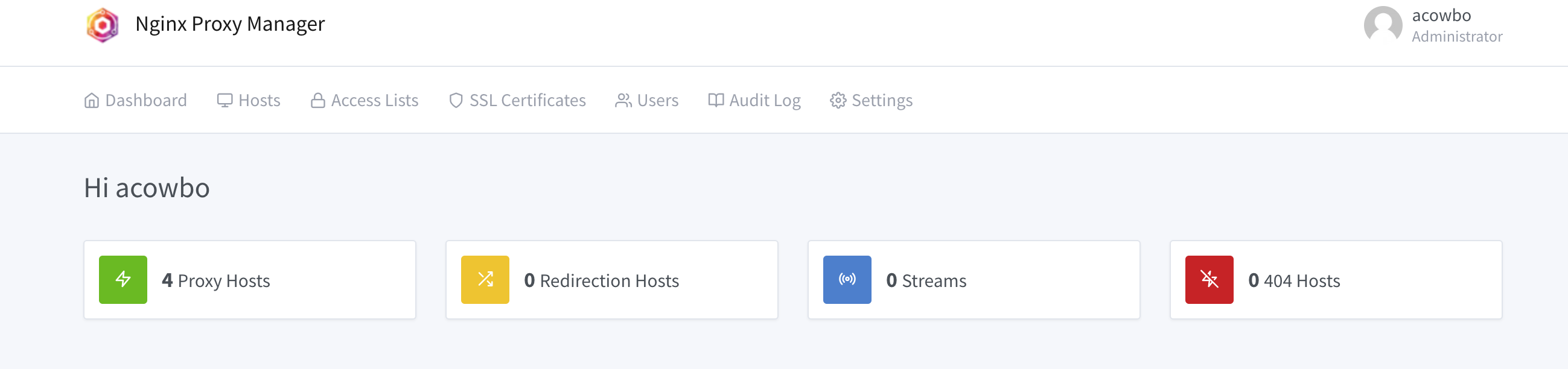Image resolution: width=1568 pixels, height=369 pixels.
Task: Click the green lightning Proxy Hosts icon
Action: point(123,280)
